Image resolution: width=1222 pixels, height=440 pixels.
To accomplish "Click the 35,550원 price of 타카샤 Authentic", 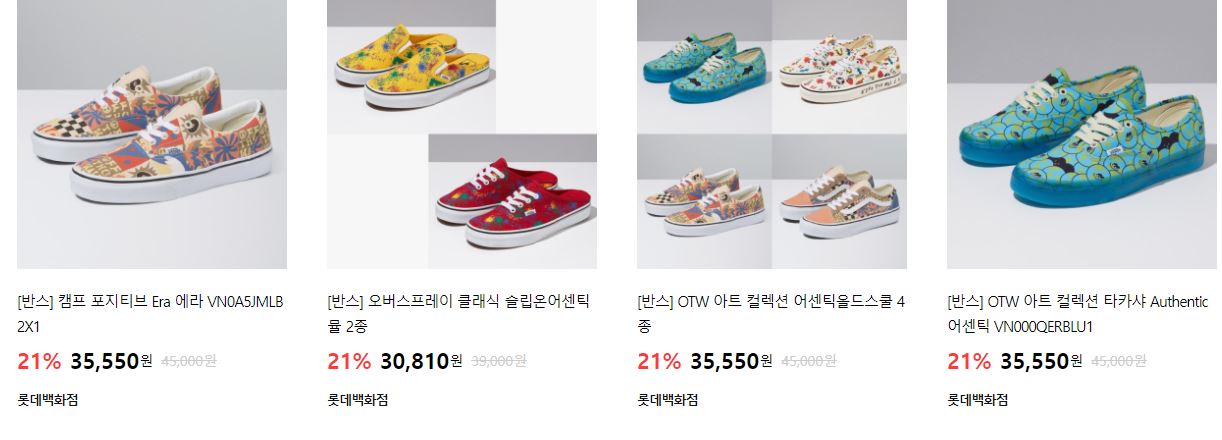I will click(1041, 361).
